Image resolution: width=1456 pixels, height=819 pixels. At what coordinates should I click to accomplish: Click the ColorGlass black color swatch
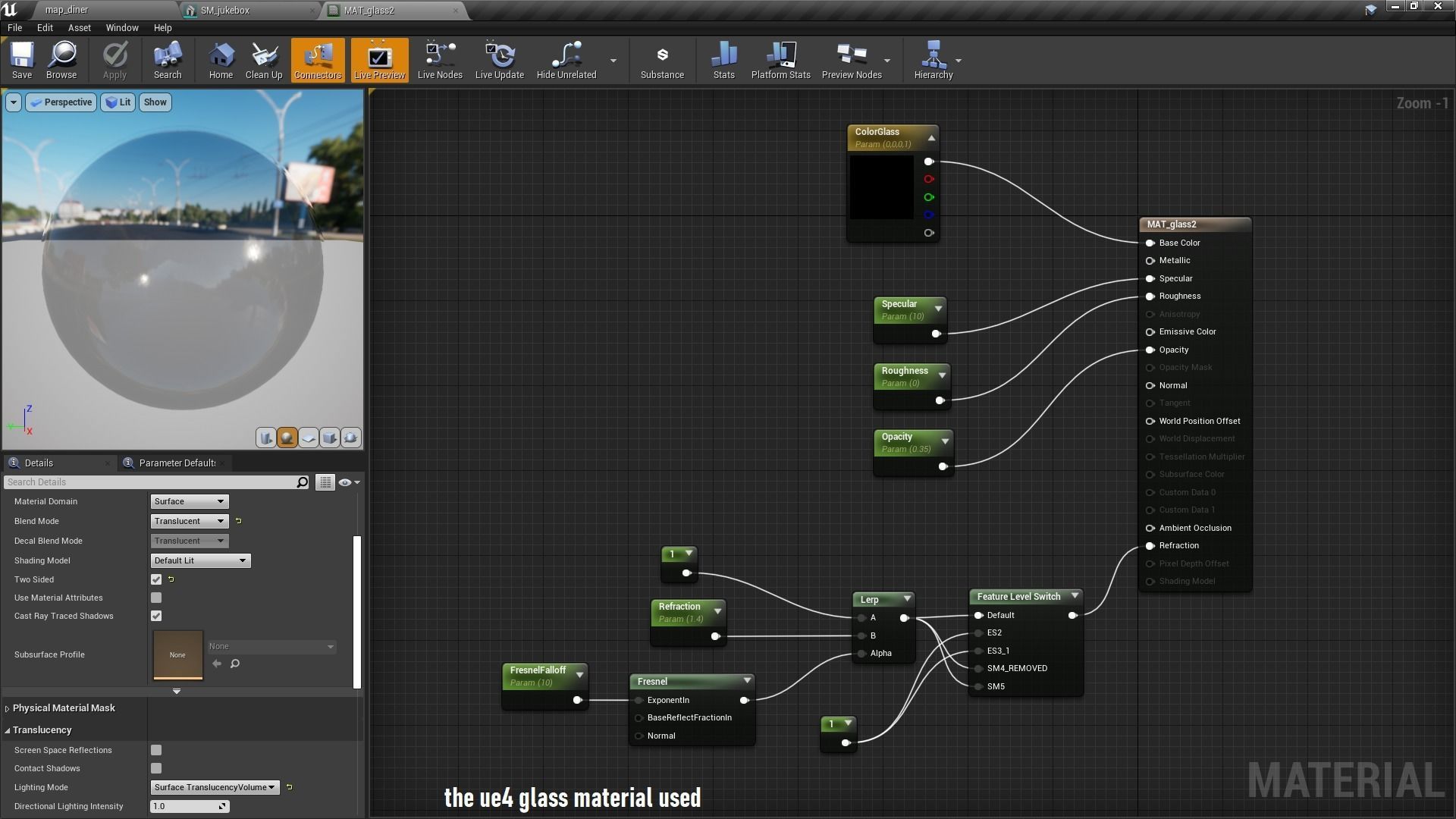point(881,187)
